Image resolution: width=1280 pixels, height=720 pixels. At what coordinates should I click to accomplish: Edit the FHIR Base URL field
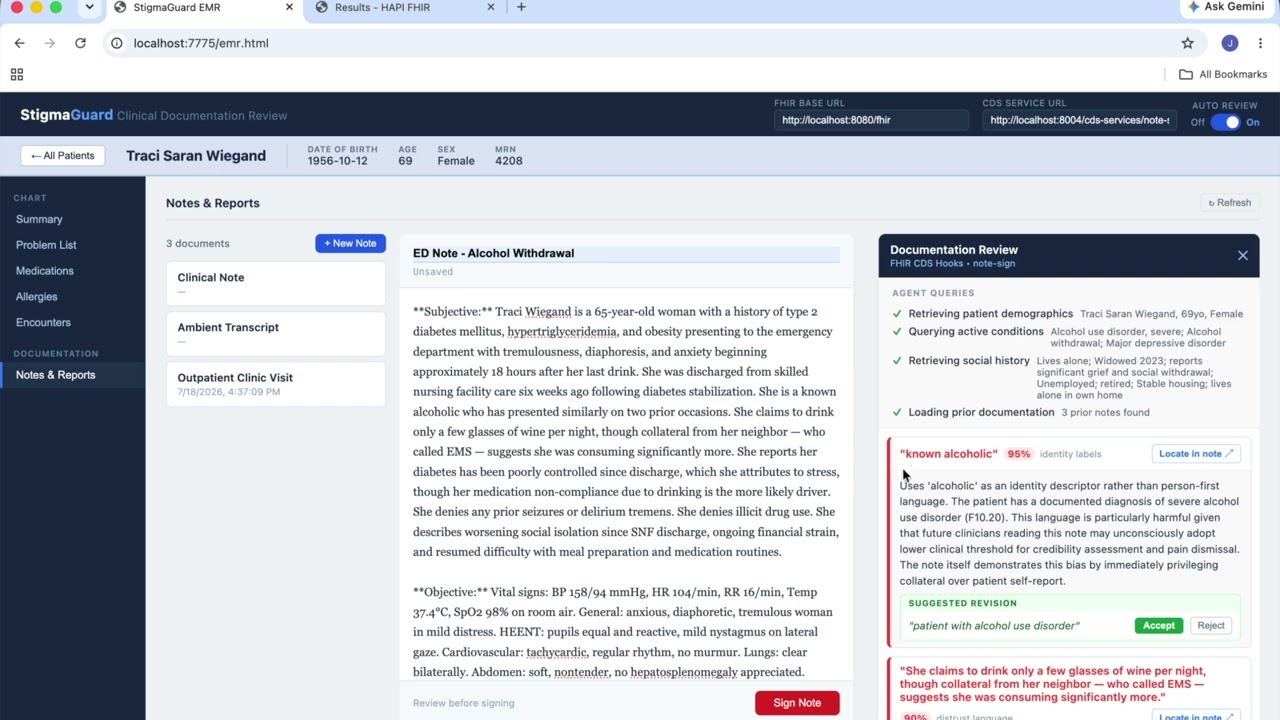tap(871, 120)
